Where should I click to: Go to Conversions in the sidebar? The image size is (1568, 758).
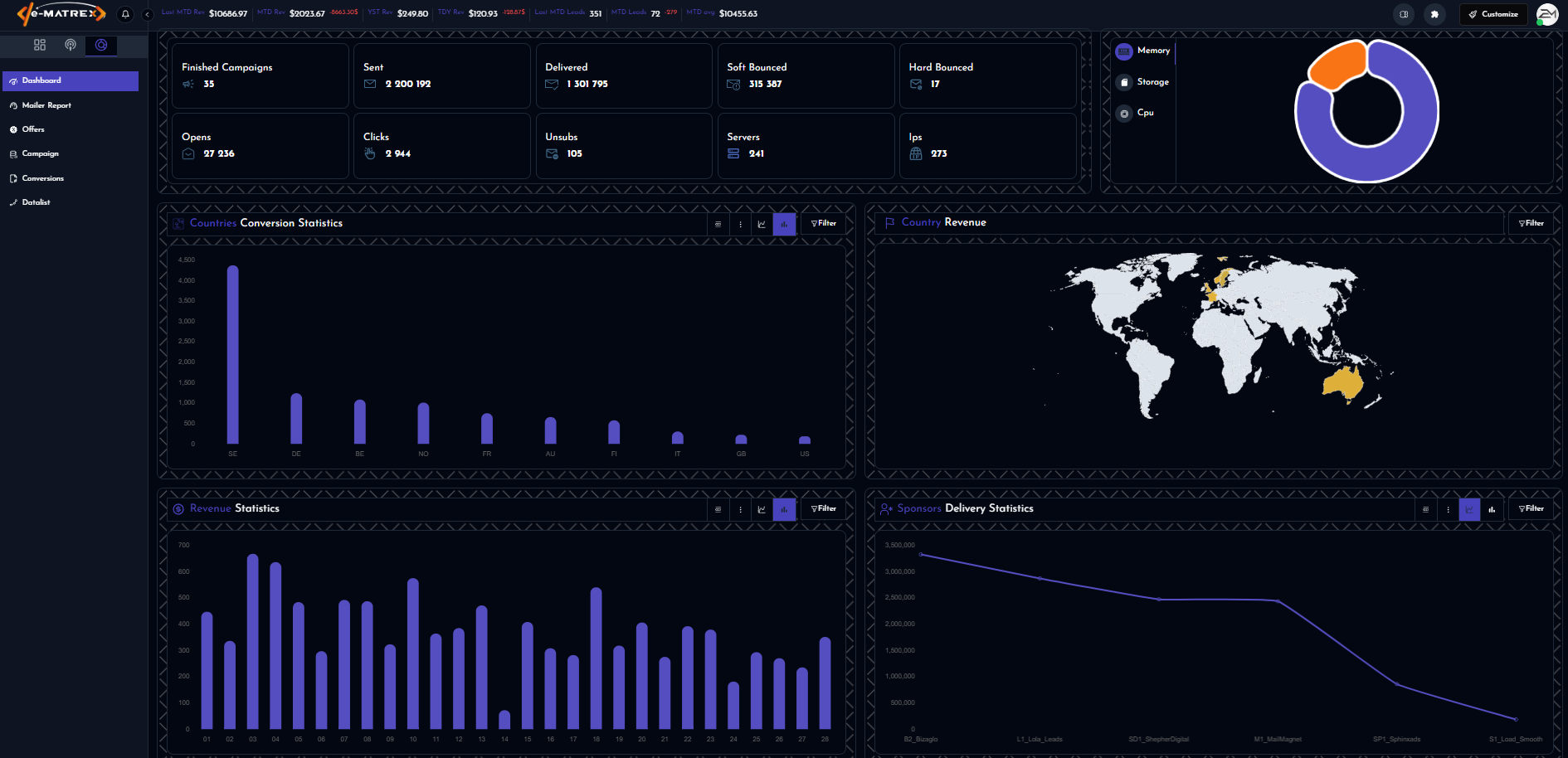[x=43, y=178]
